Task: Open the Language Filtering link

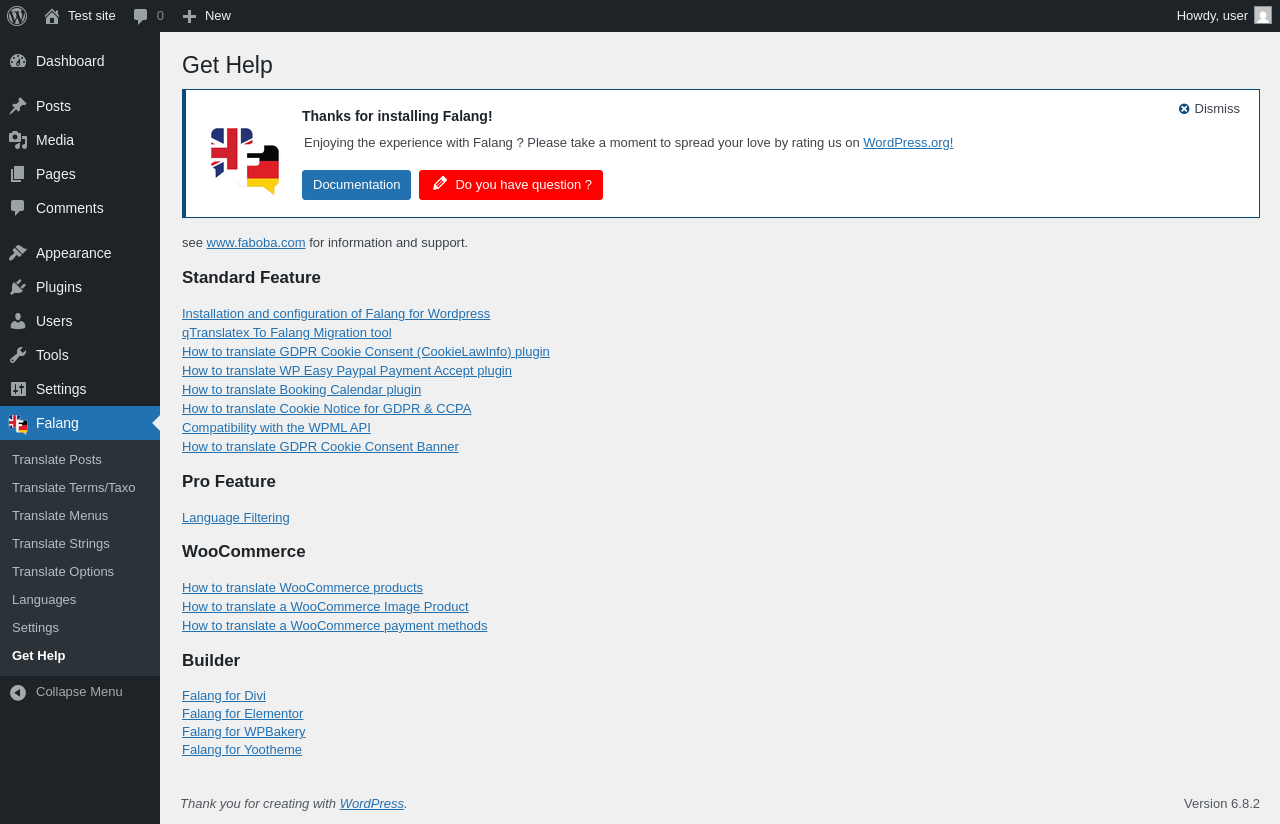Action: [236, 518]
